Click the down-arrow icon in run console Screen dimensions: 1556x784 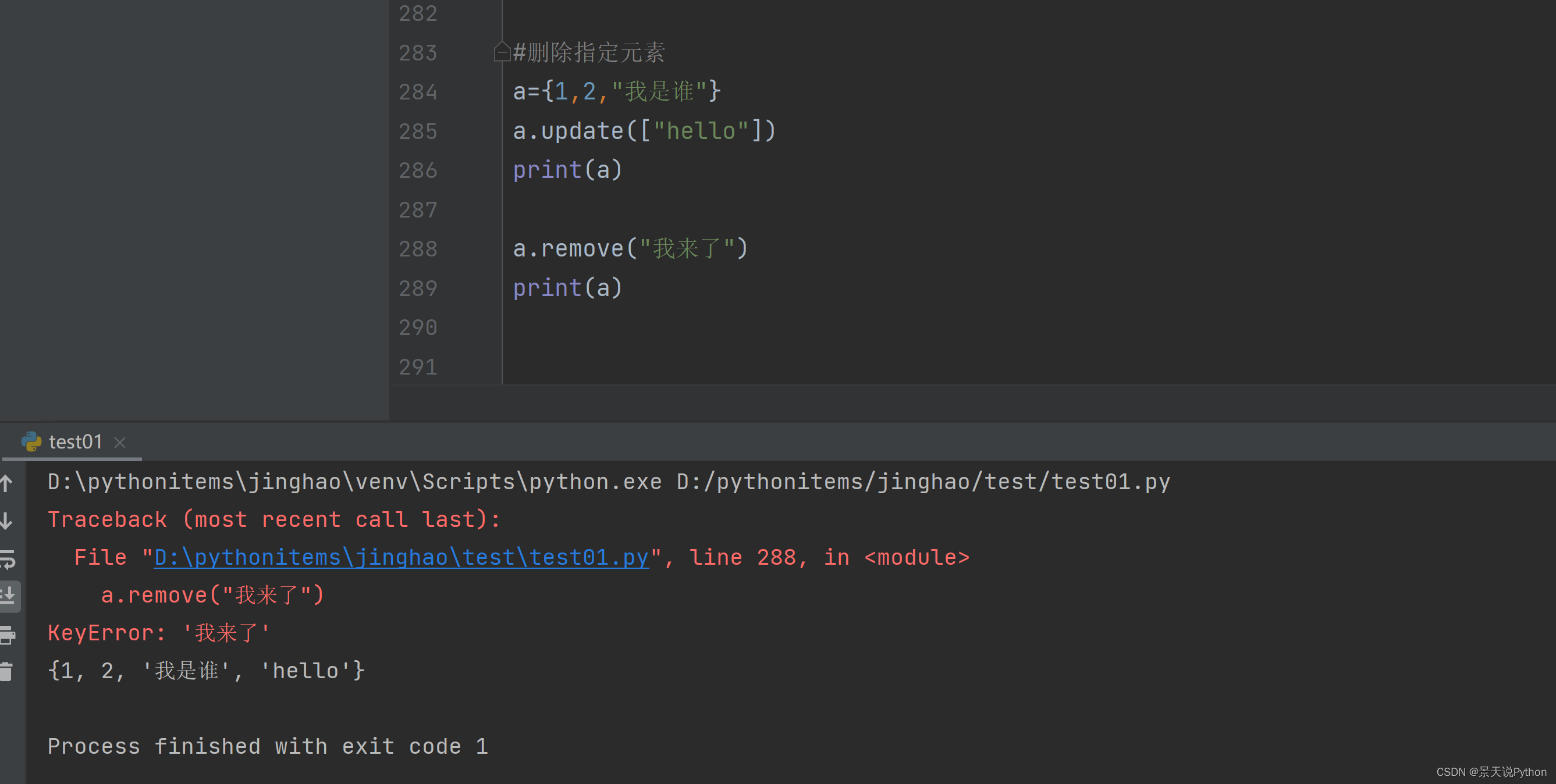coord(6,521)
